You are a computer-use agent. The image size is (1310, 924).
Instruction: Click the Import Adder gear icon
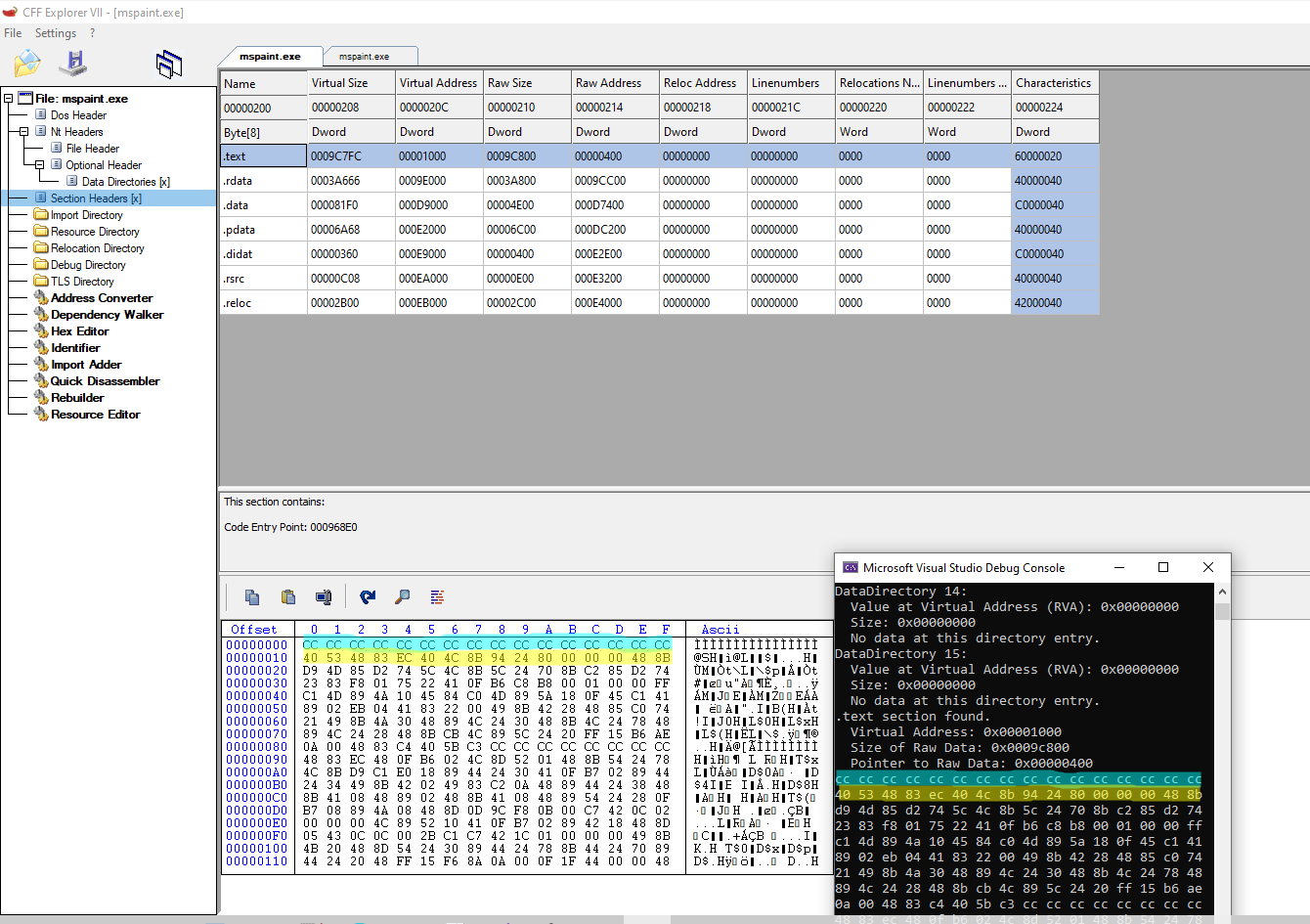click(41, 364)
